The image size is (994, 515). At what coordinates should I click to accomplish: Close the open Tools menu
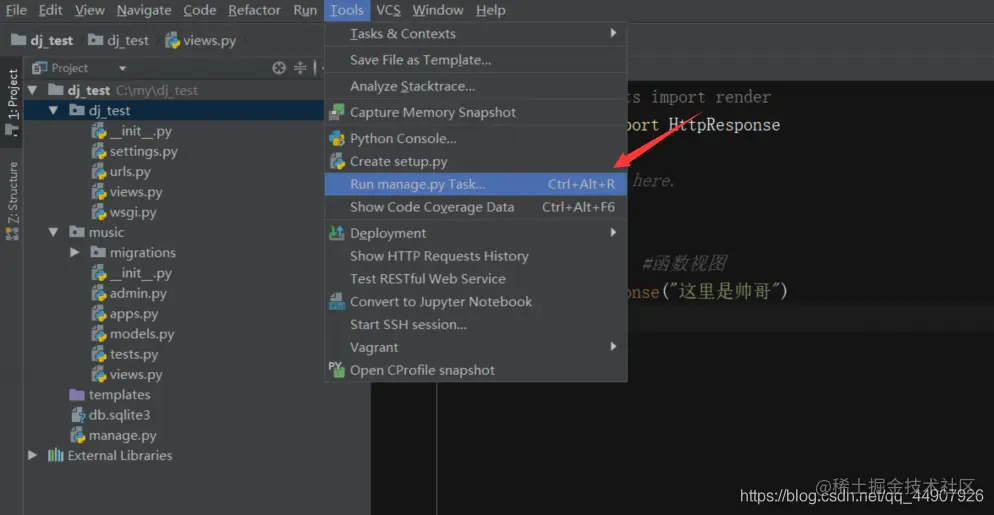tap(347, 10)
